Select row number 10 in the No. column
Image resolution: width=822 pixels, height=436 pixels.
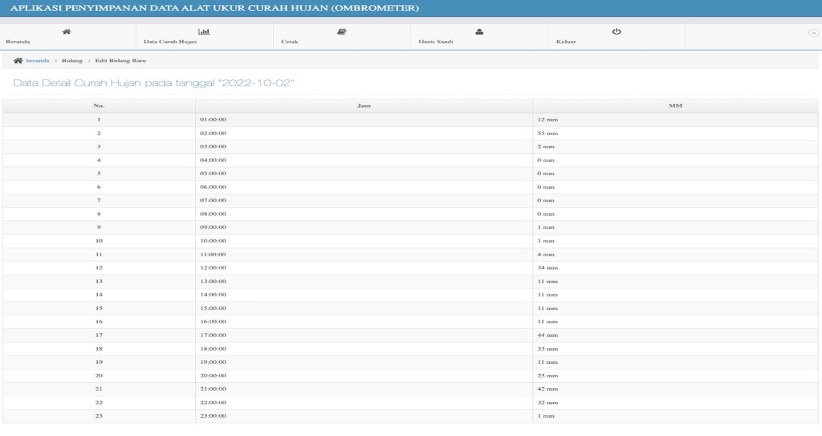point(99,241)
